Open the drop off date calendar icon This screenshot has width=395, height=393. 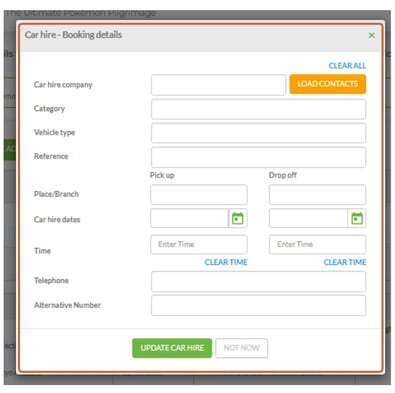click(x=357, y=219)
